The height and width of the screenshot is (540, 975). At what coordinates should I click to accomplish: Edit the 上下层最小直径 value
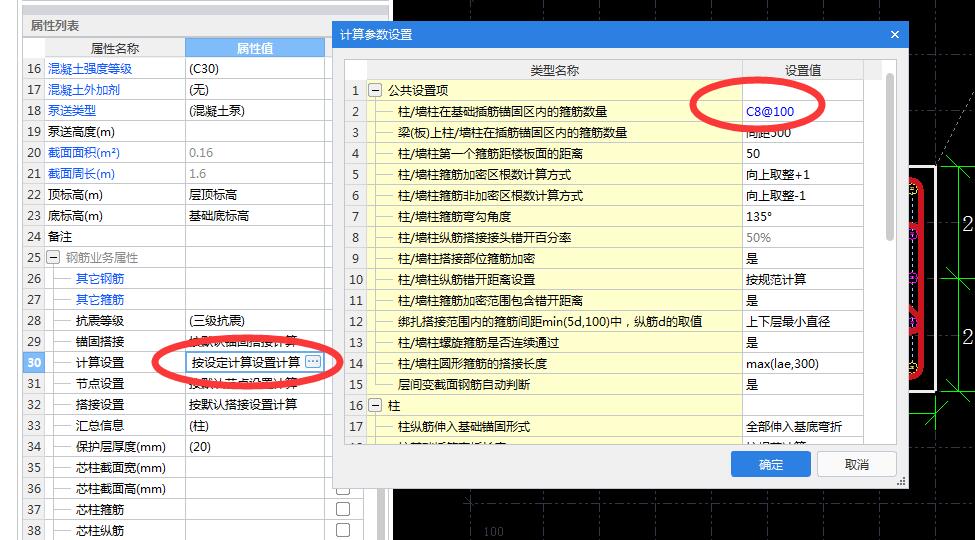pos(803,322)
